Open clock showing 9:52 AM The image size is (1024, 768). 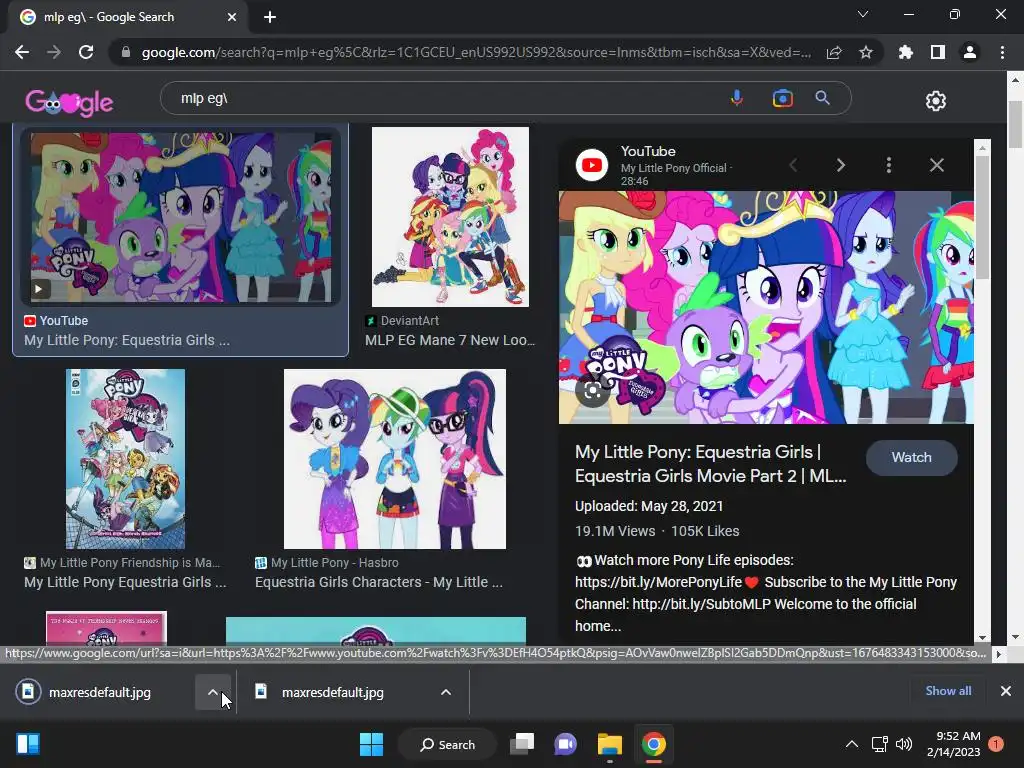tap(953, 744)
